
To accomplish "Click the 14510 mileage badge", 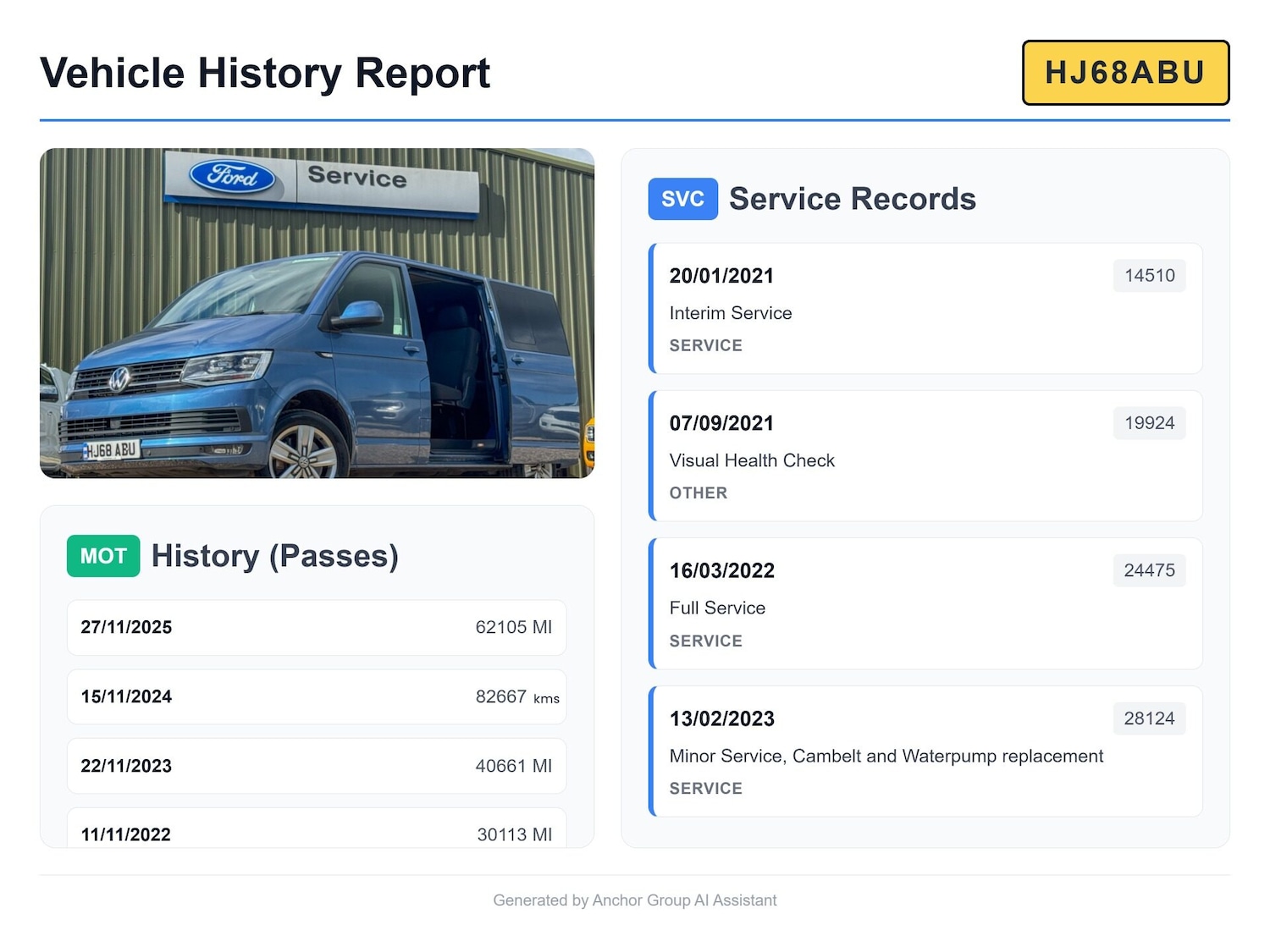I will pos(1149,275).
